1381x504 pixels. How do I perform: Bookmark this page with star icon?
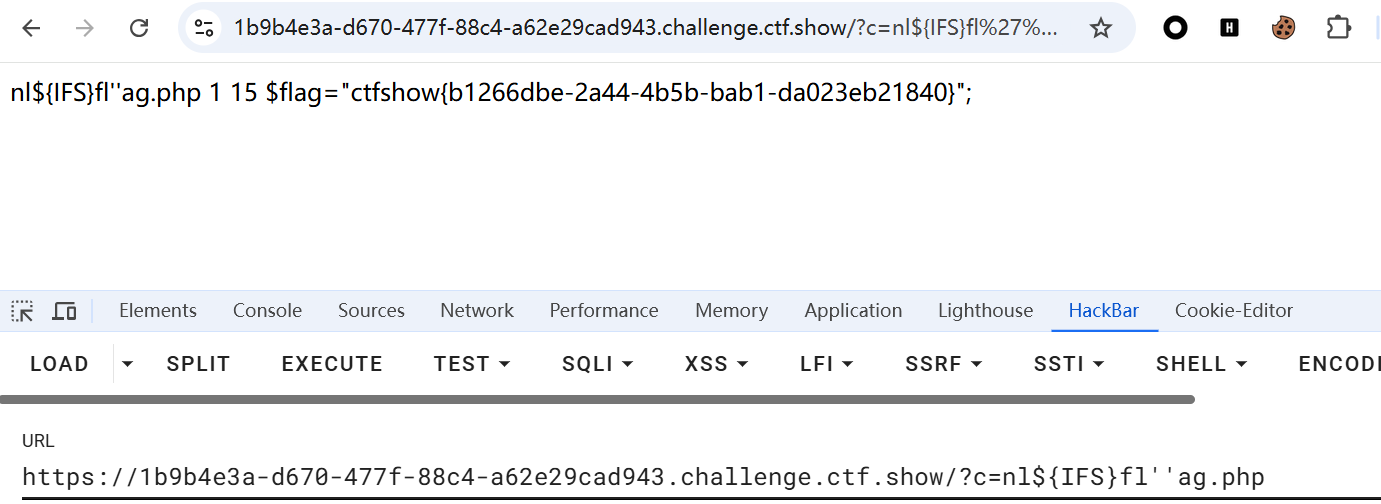pos(1101,28)
